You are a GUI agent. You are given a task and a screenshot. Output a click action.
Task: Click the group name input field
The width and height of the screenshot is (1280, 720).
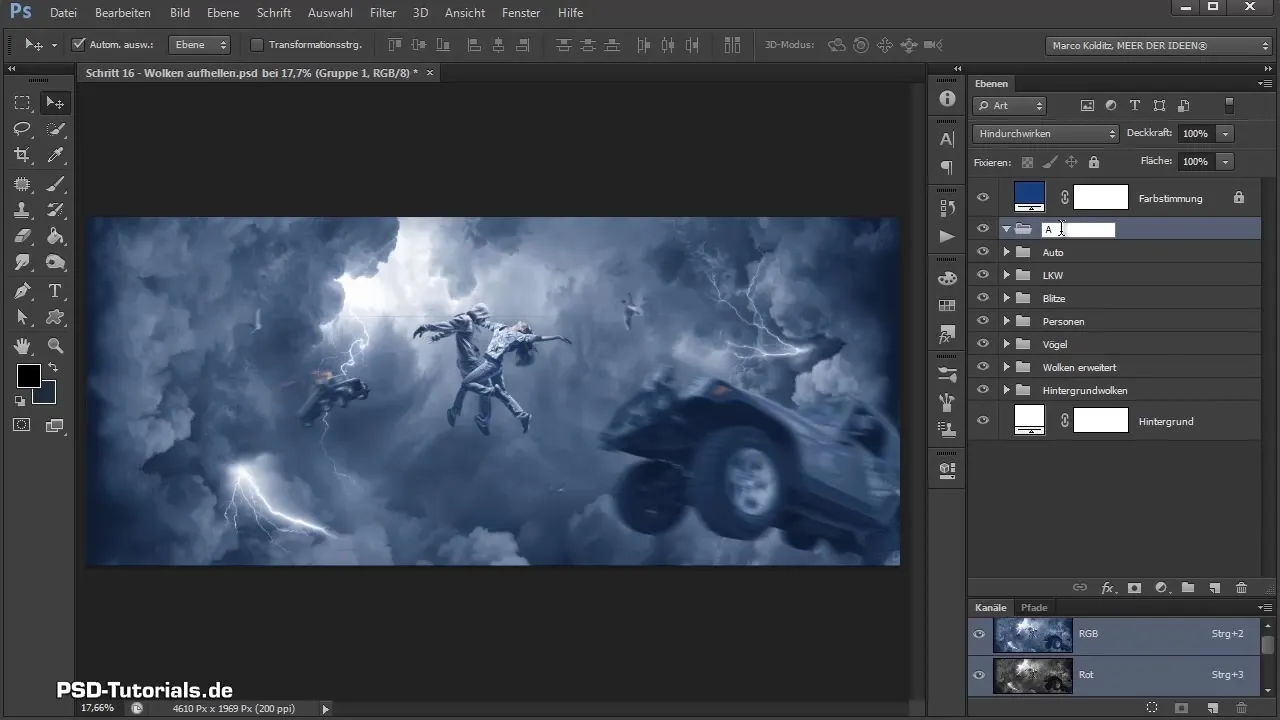pos(1078,229)
